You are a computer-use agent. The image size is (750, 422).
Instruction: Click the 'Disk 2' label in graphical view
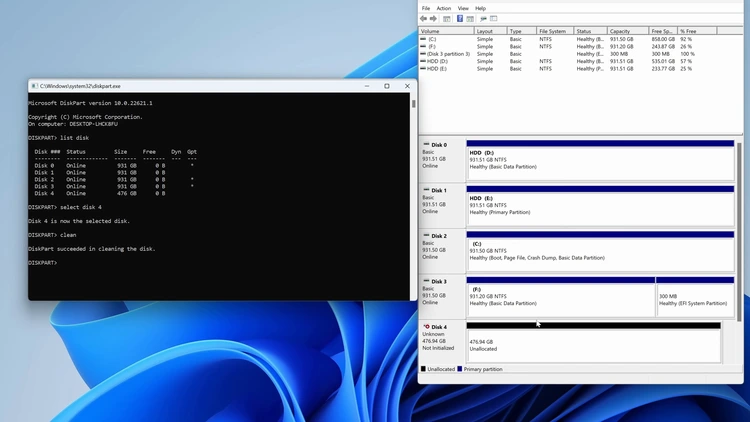[439, 236]
